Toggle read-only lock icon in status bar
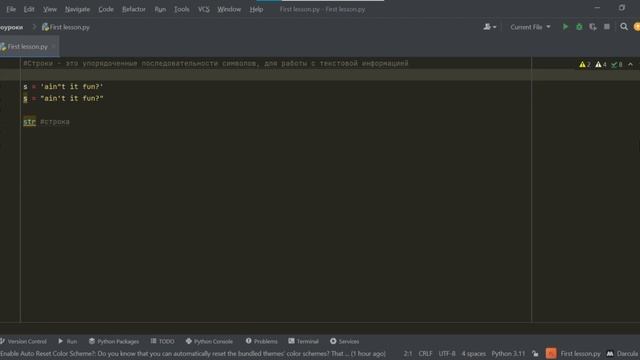The image size is (640, 360). coord(535,353)
